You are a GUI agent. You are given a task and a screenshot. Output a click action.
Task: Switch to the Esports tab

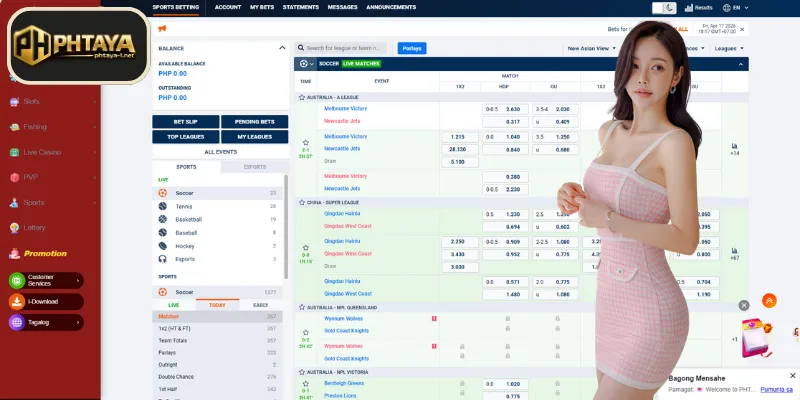click(x=255, y=167)
